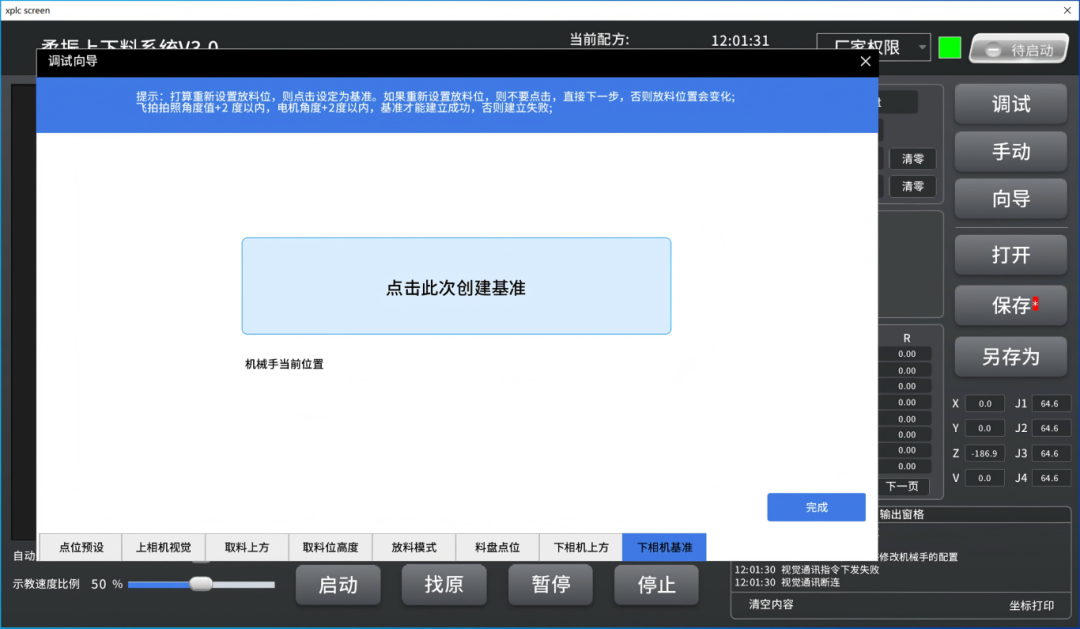1080x629 pixels.
Task: Switch to the 上相机视觉 tab
Action: [163, 547]
